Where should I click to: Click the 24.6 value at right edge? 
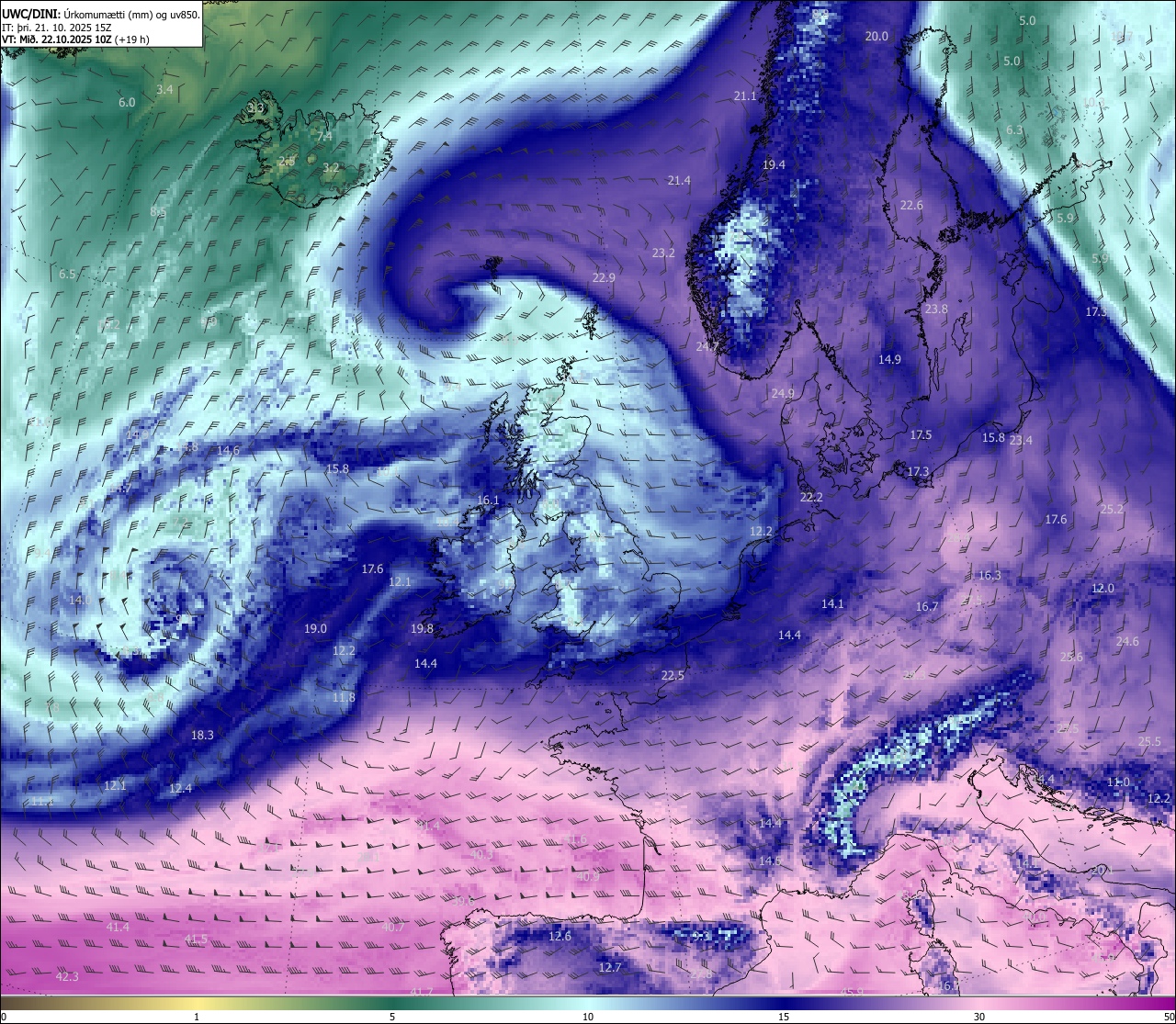1127,642
